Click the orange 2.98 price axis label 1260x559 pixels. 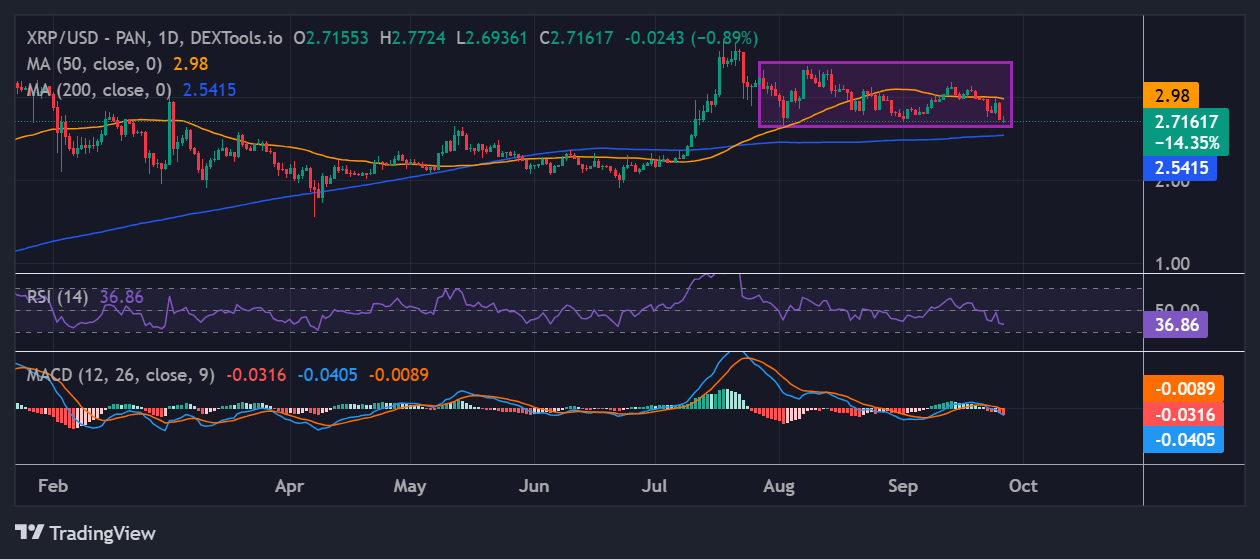[x=1170, y=95]
